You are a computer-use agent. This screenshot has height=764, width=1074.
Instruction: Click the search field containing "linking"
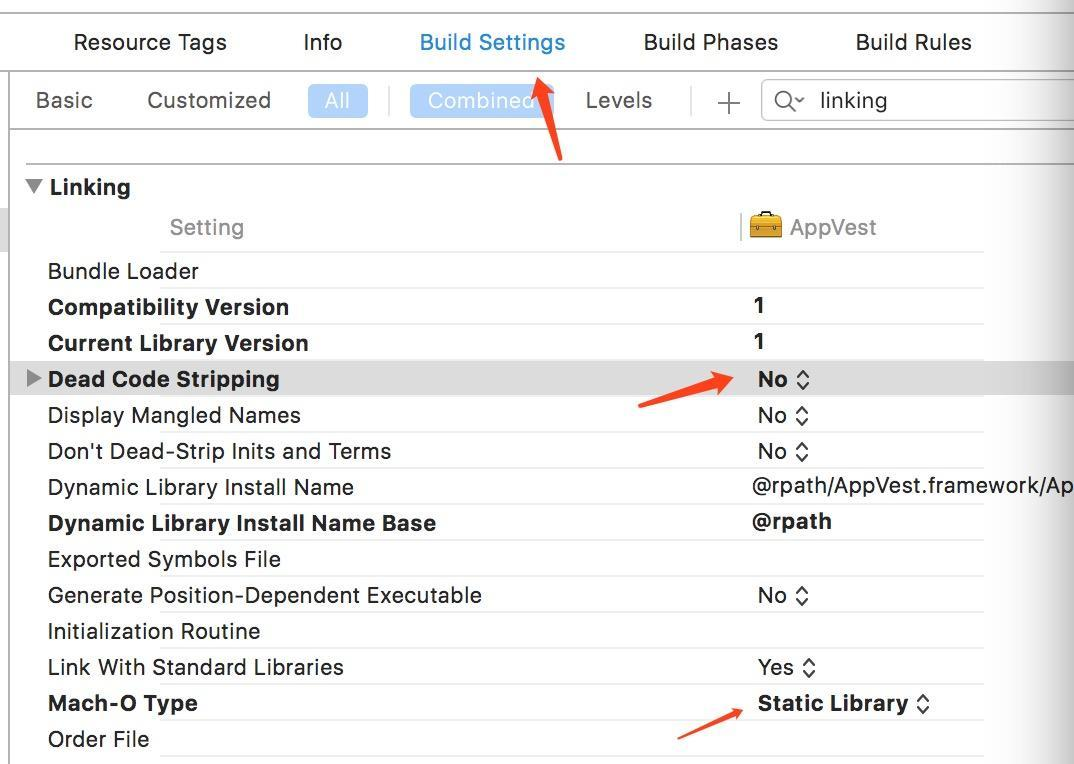[930, 100]
